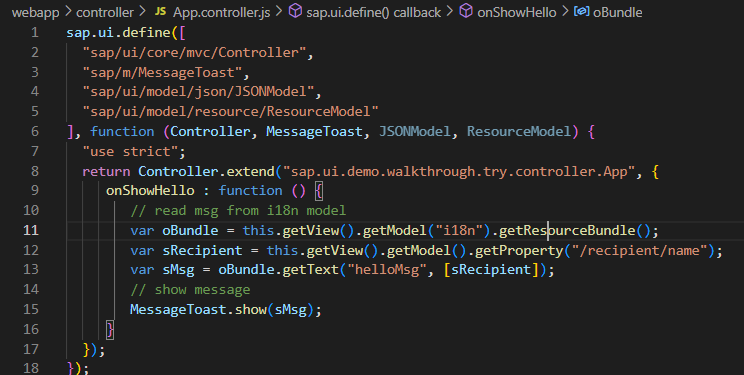Click the cube icon before sap.ui.define() callback

[295, 11]
